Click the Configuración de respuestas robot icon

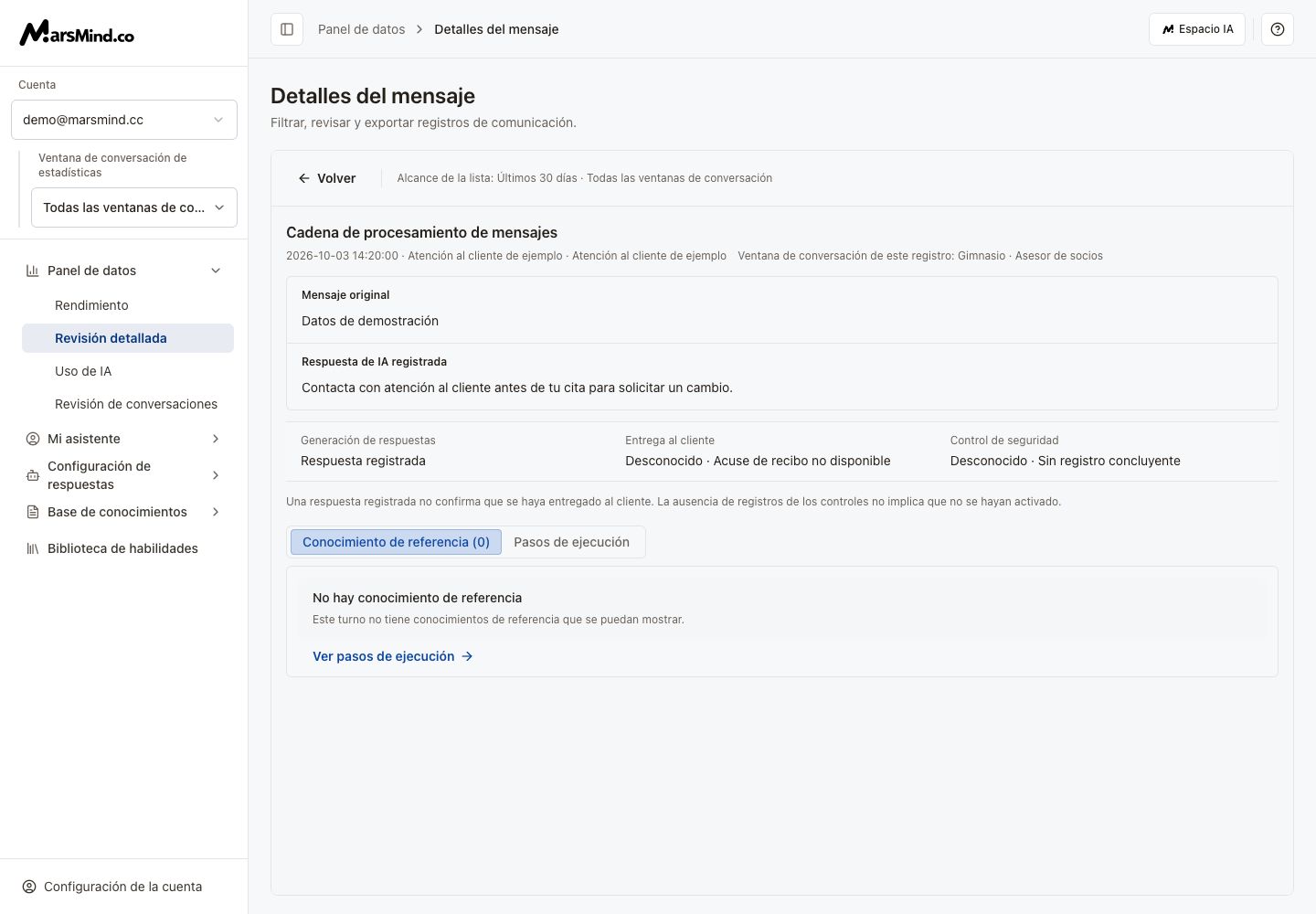(x=33, y=475)
